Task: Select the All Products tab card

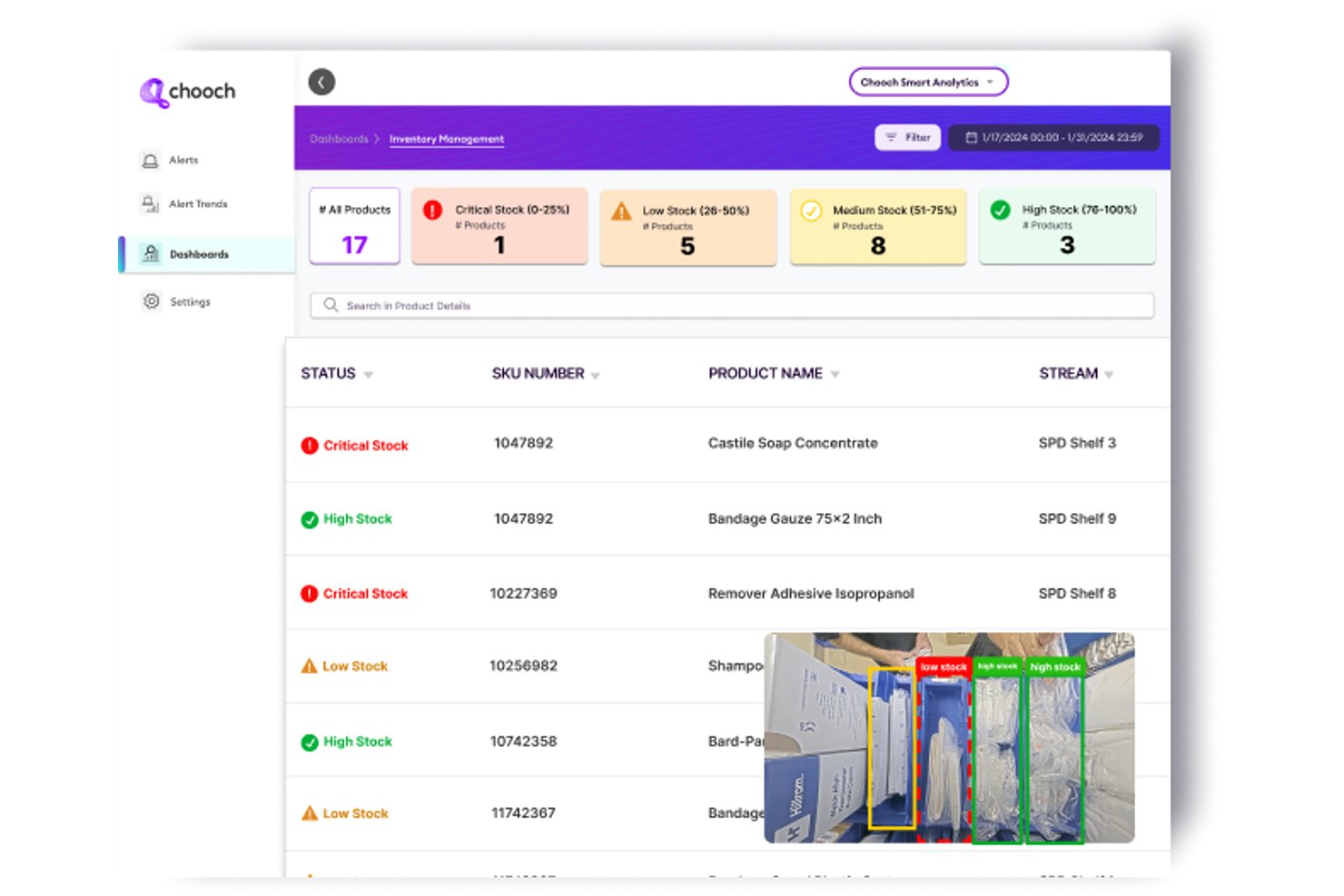Action: coord(355,226)
